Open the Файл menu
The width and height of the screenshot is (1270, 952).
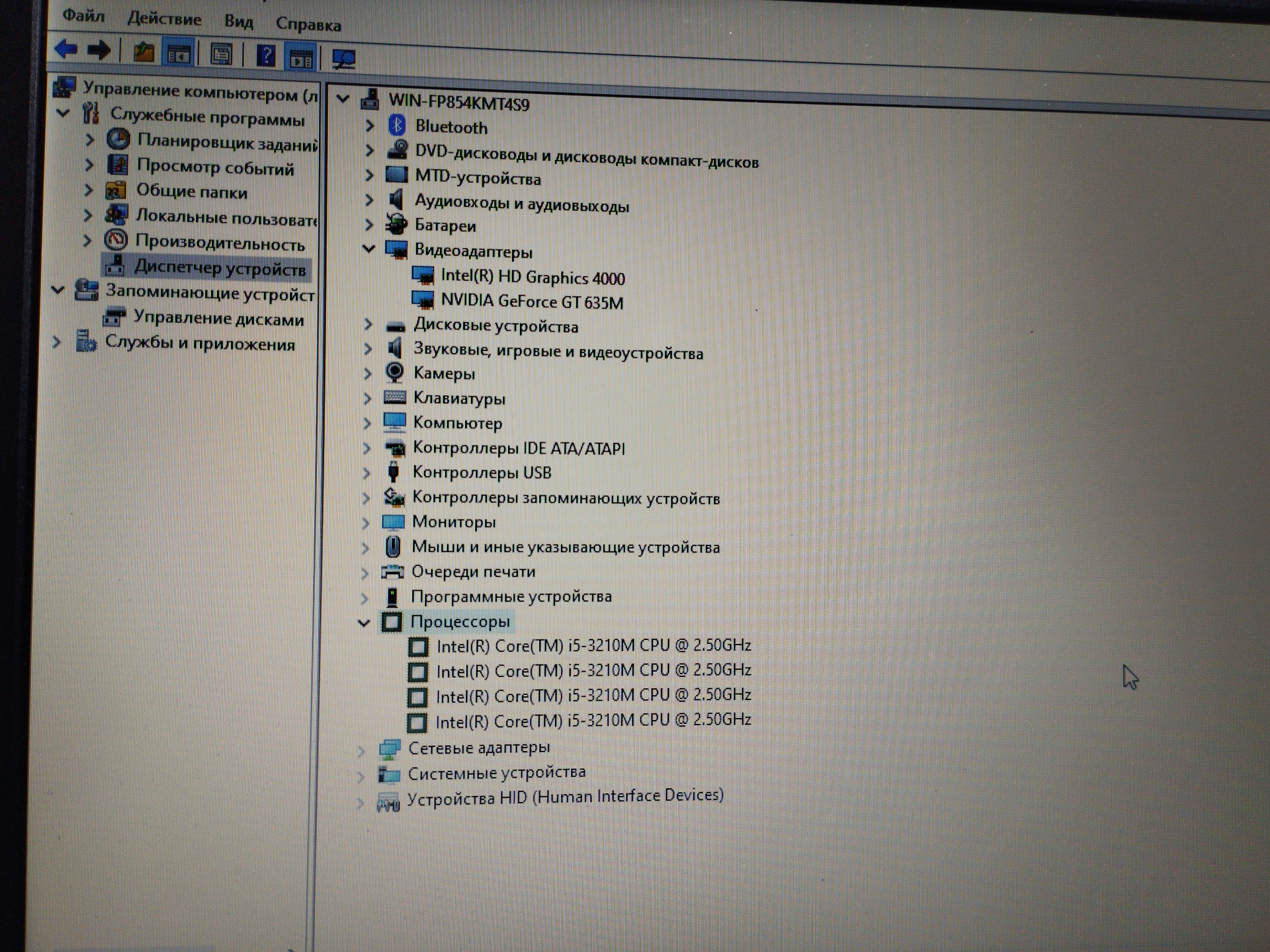click(84, 16)
